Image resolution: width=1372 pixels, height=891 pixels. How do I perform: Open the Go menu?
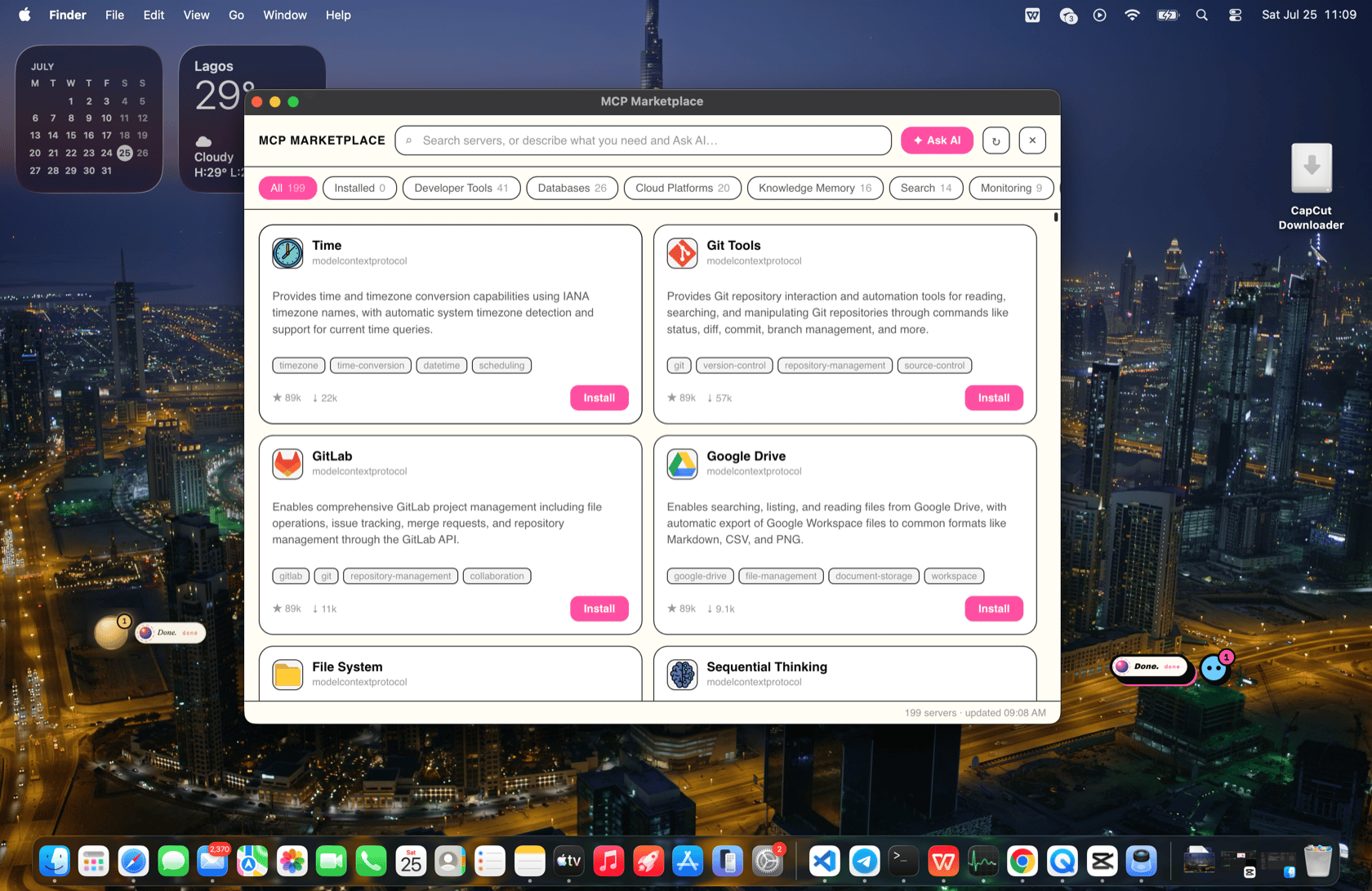click(236, 15)
